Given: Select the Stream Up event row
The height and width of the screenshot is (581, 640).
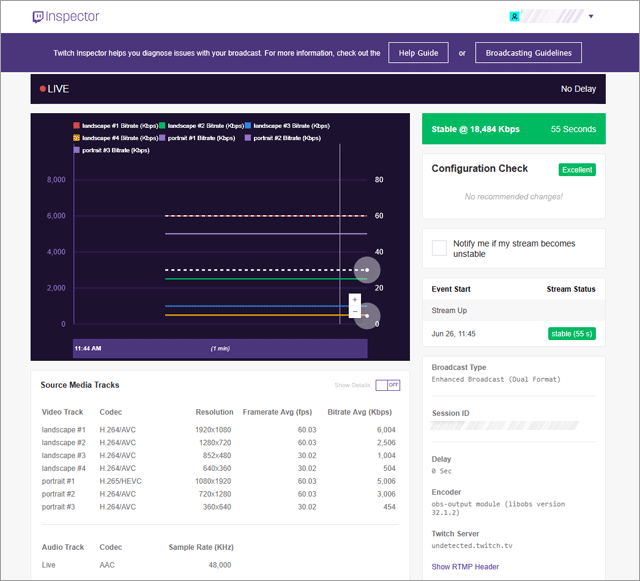Looking at the screenshot, I should tap(513, 310).
